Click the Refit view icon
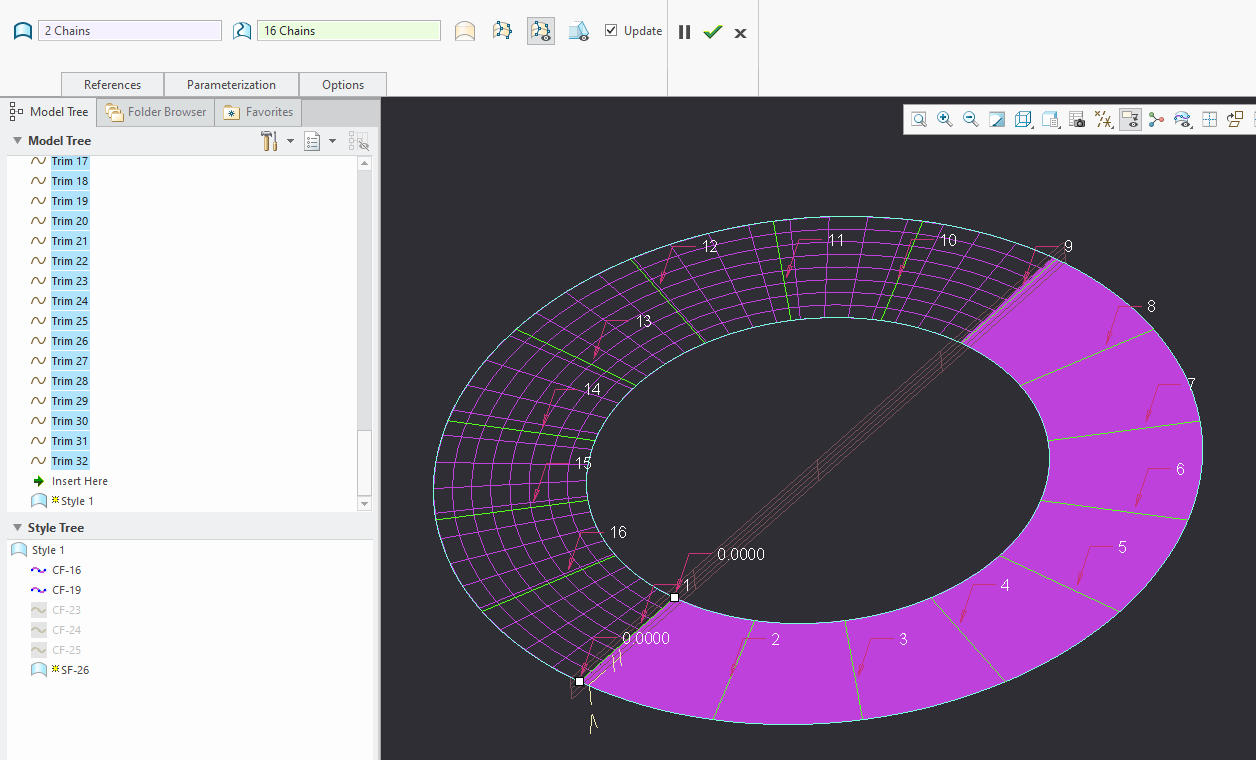 coord(919,119)
